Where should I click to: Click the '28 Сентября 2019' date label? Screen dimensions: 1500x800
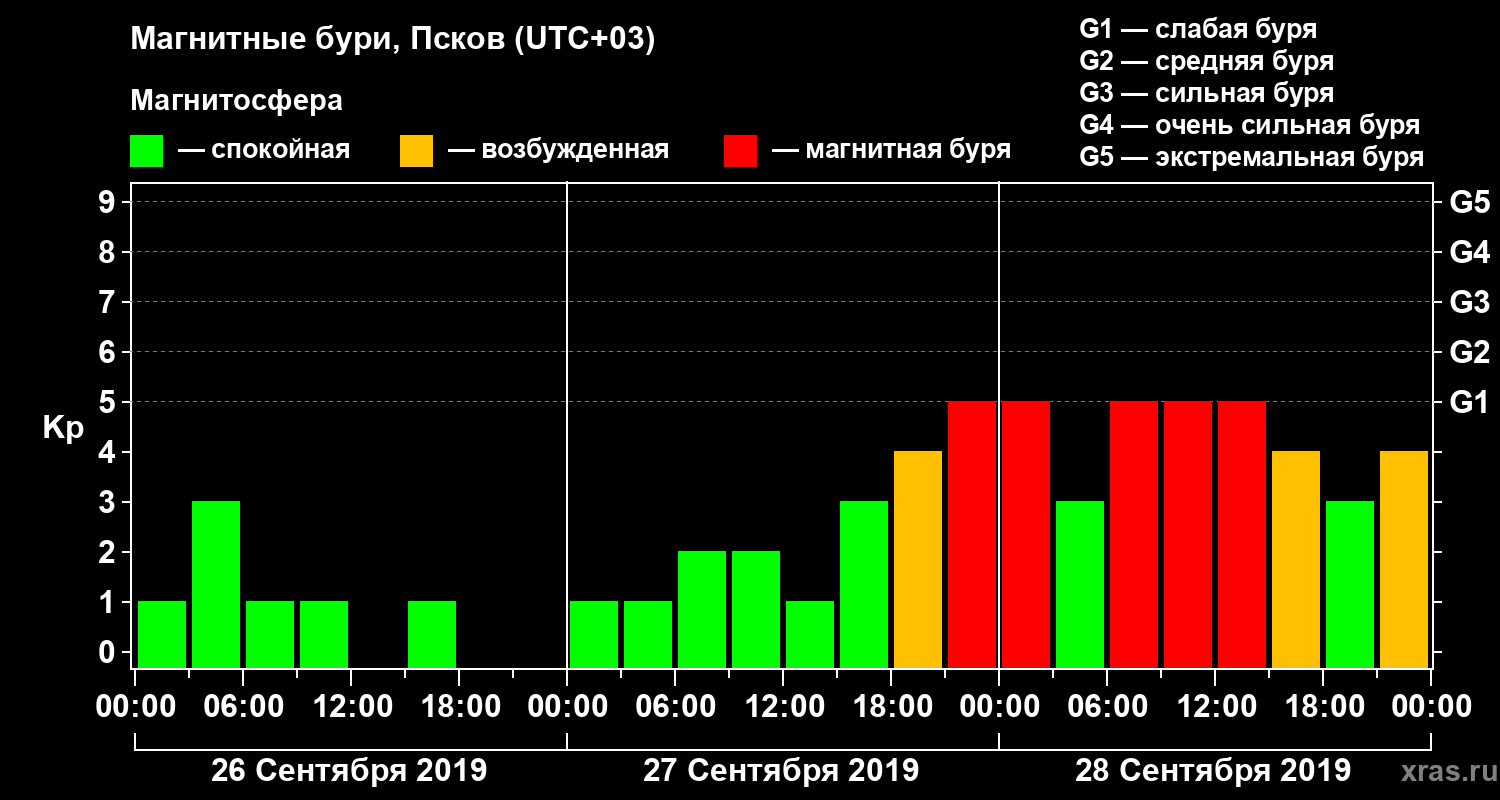click(1213, 771)
